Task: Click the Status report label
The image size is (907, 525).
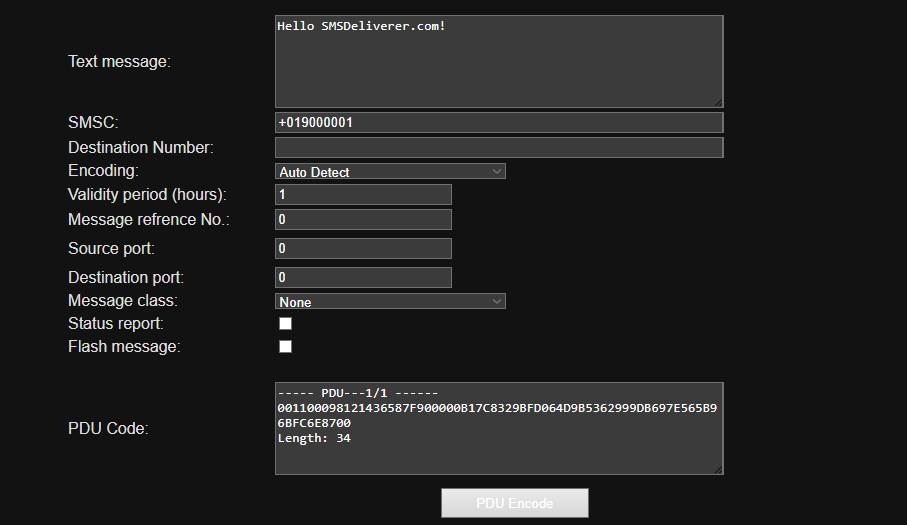Action: (x=116, y=323)
